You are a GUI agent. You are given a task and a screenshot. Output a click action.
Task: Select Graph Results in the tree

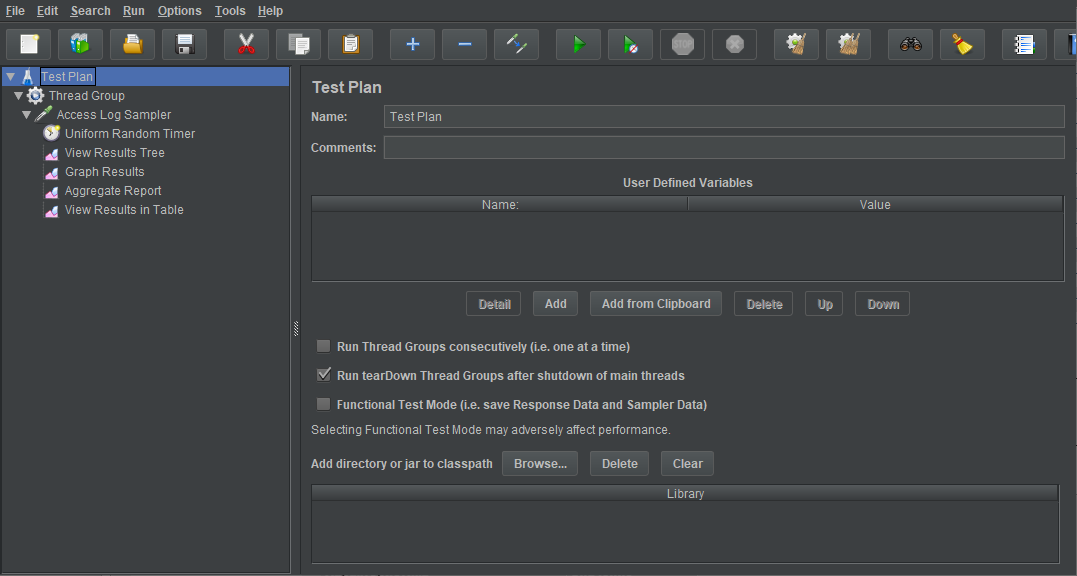pyautogui.click(x=104, y=172)
